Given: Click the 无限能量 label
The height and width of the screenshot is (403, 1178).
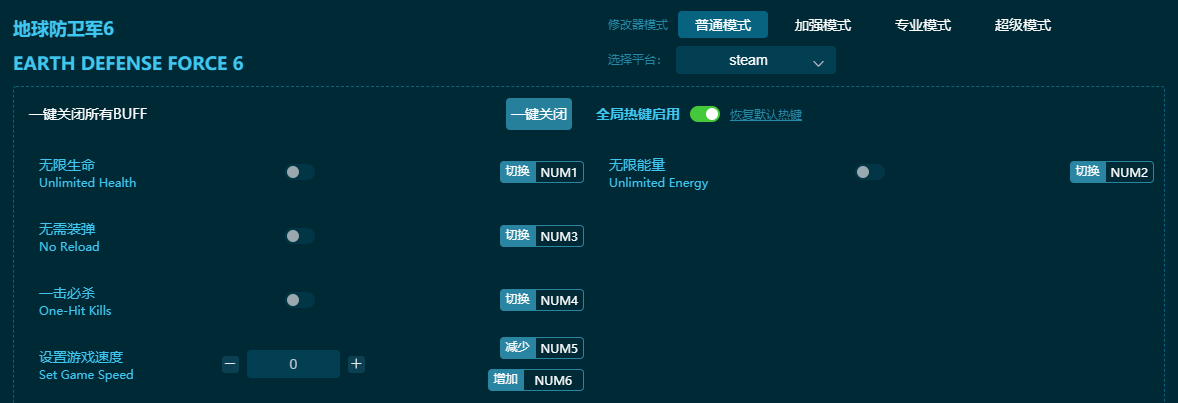Looking at the screenshot, I should click(x=637, y=165).
